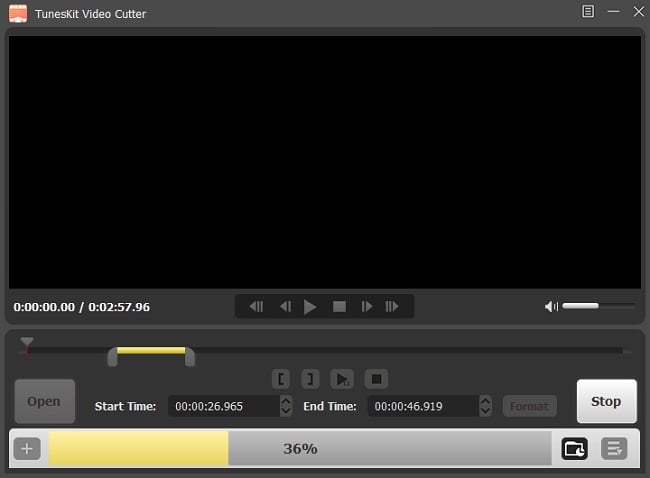
Task: Open the TunesKit menu icon in the title bar
Action: pyautogui.click(x=588, y=12)
